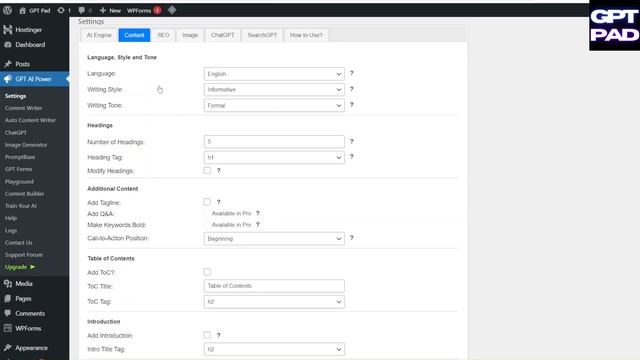Screen dimensions: 640x360
Task: Click the Hostinger sidebar icon
Action: pos(7,29)
